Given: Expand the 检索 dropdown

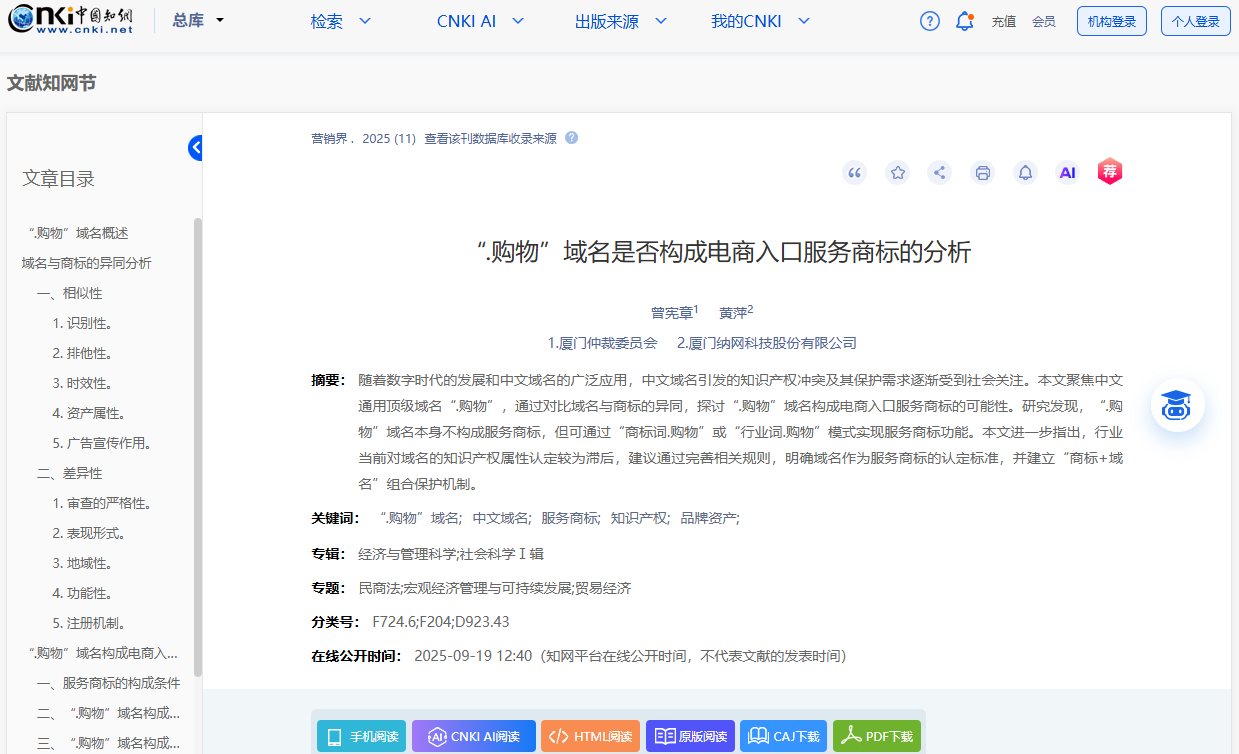Looking at the screenshot, I should point(340,20).
